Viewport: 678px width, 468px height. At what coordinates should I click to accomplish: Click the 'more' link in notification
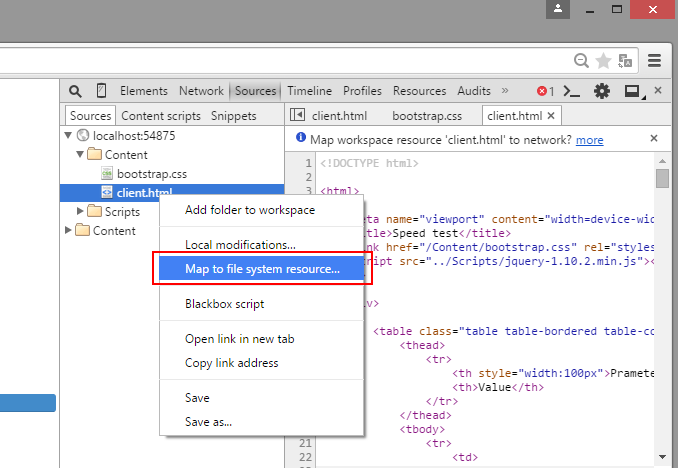click(x=589, y=140)
